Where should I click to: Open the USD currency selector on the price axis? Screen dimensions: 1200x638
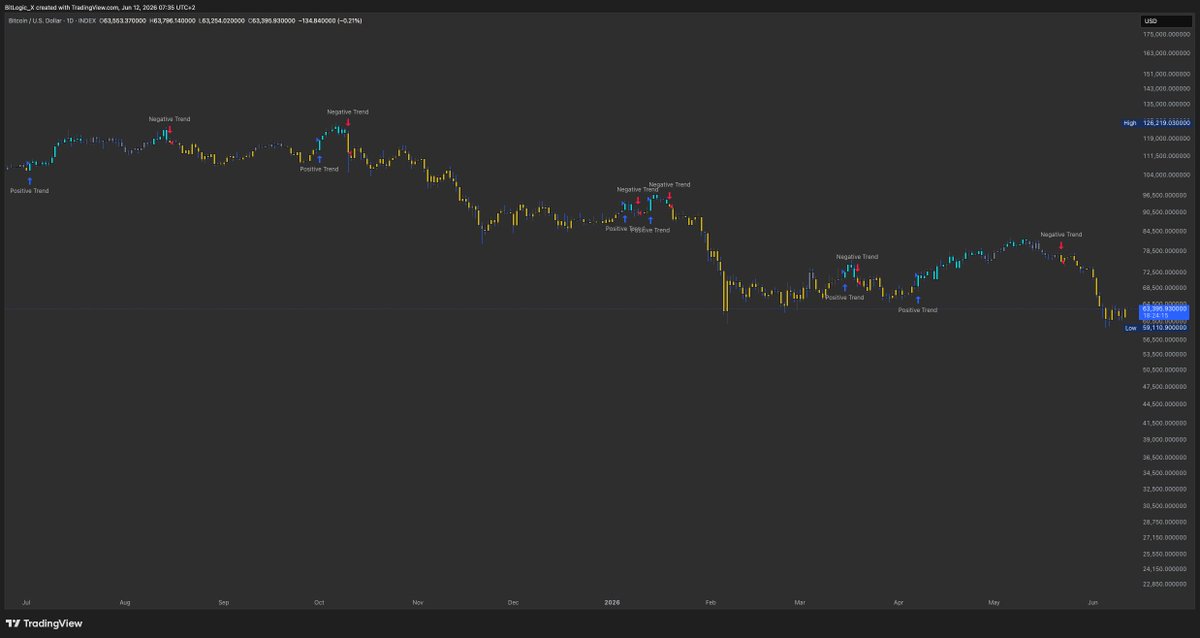coord(1164,20)
